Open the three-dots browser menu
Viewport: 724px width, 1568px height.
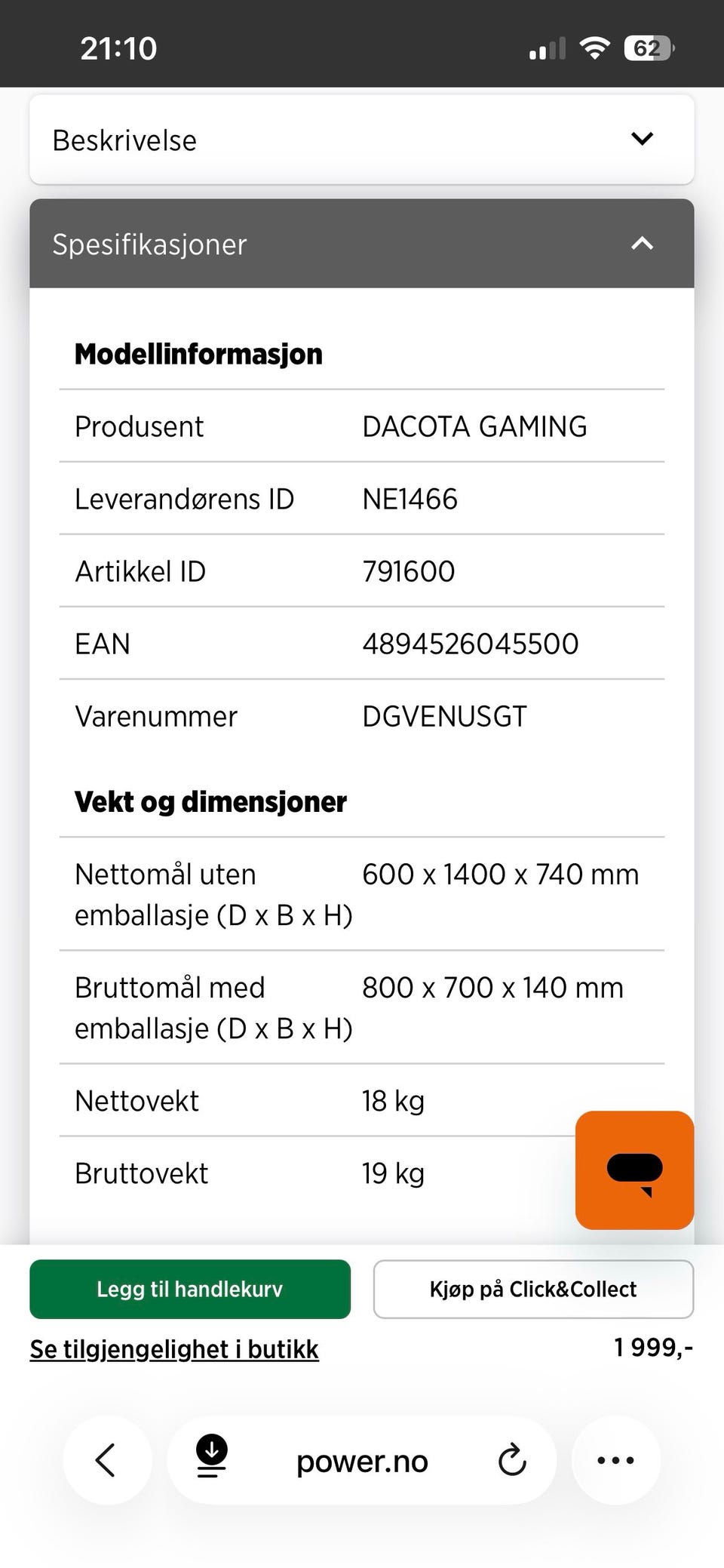tap(615, 1459)
